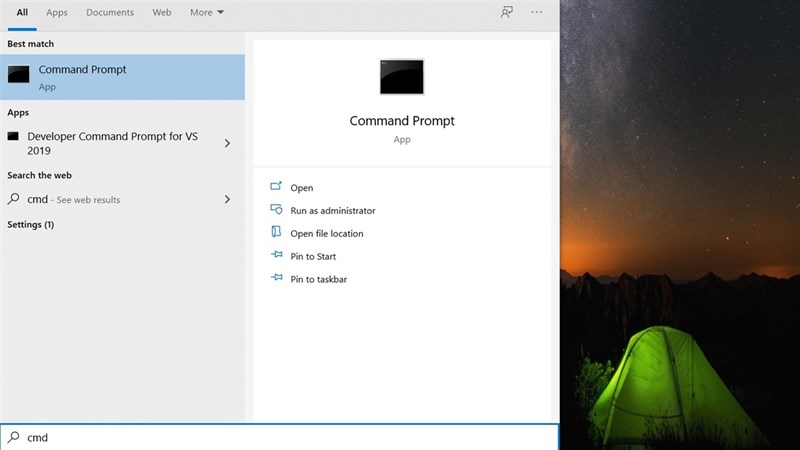800x450 pixels.
Task: Select the Web tab
Action: tap(161, 12)
